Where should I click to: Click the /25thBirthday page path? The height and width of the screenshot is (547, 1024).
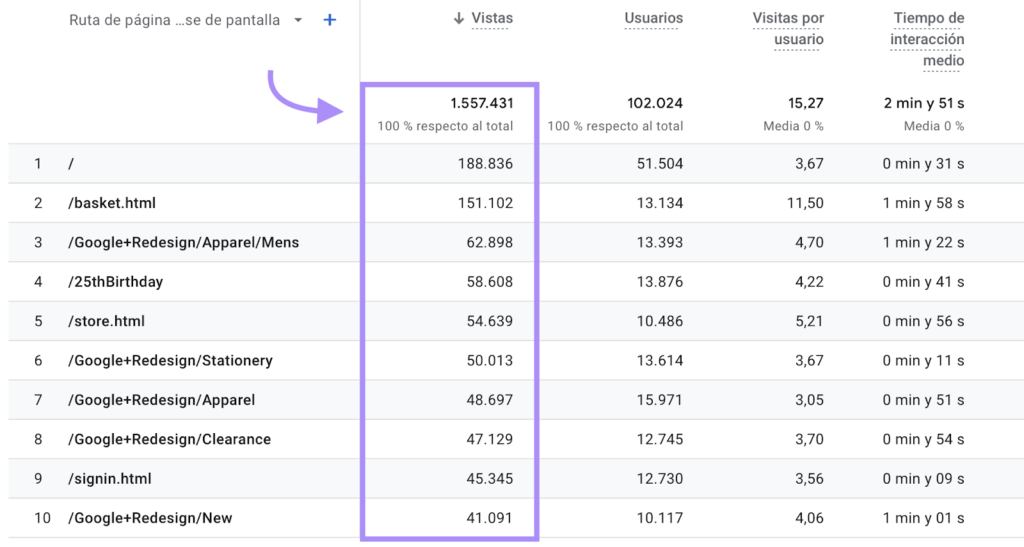point(115,282)
